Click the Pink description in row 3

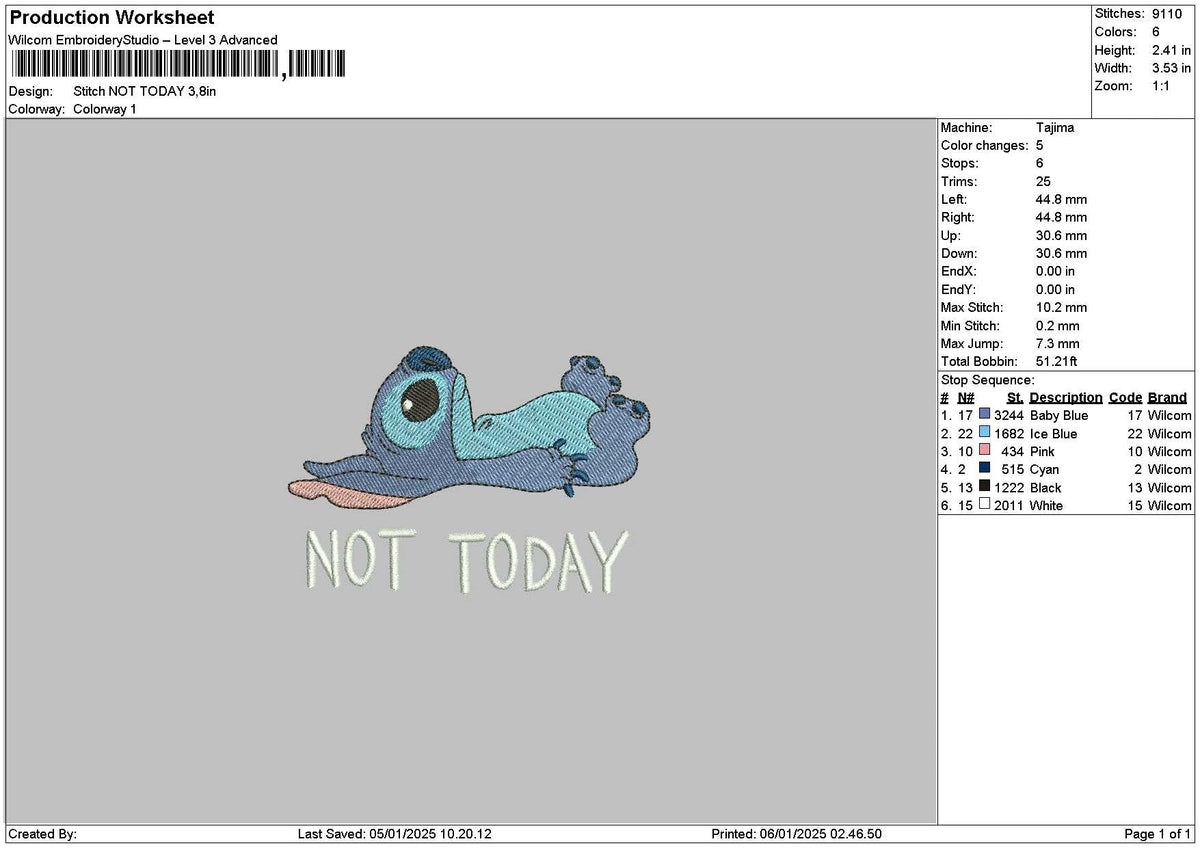point(1043,451)
